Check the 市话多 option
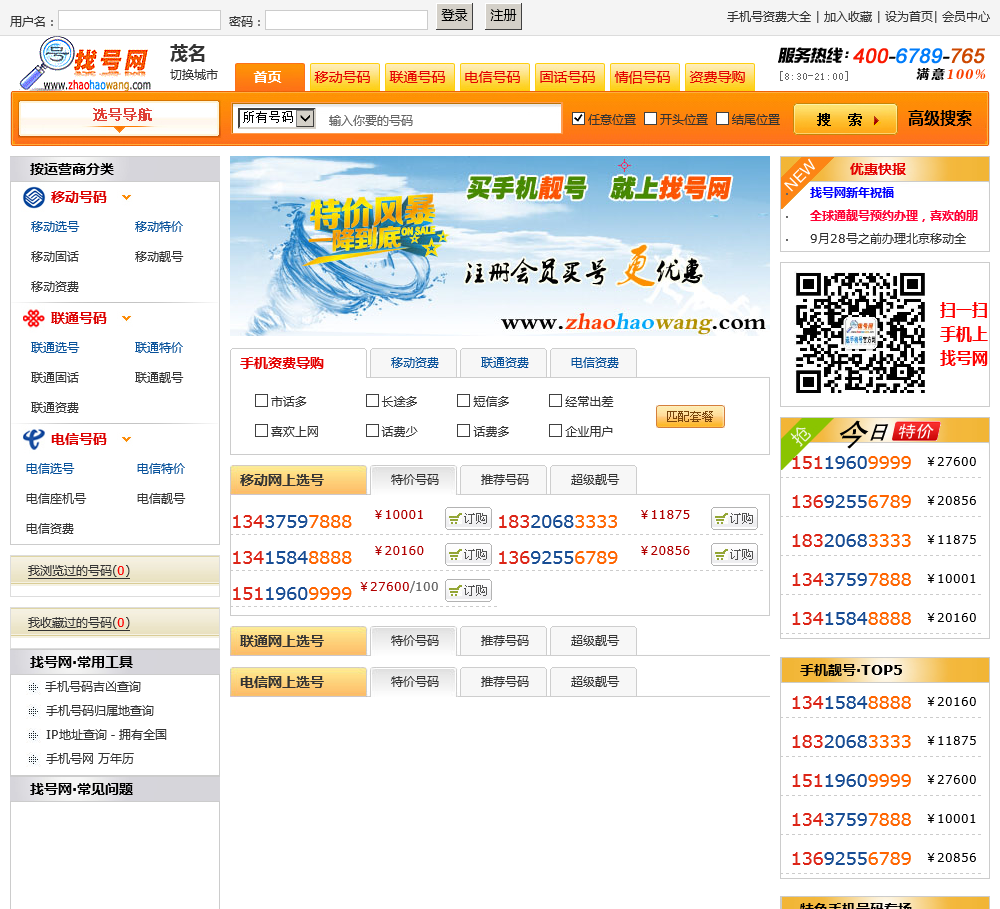 261,401
